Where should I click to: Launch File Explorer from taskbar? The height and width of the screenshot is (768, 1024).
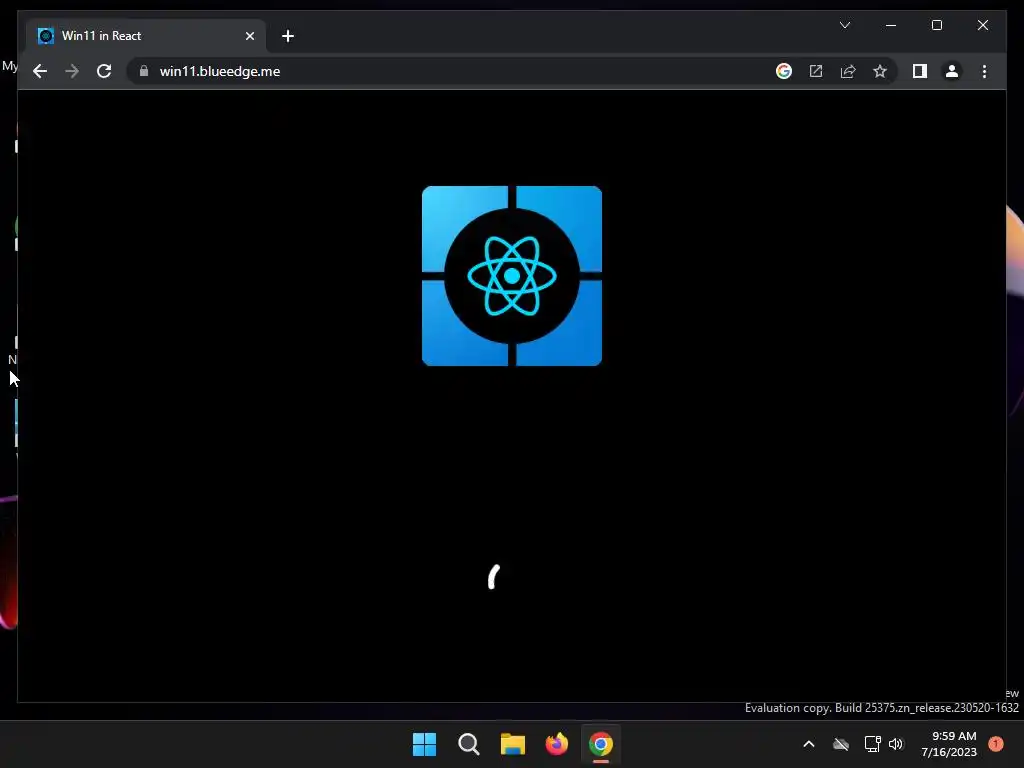coord(513,744)
